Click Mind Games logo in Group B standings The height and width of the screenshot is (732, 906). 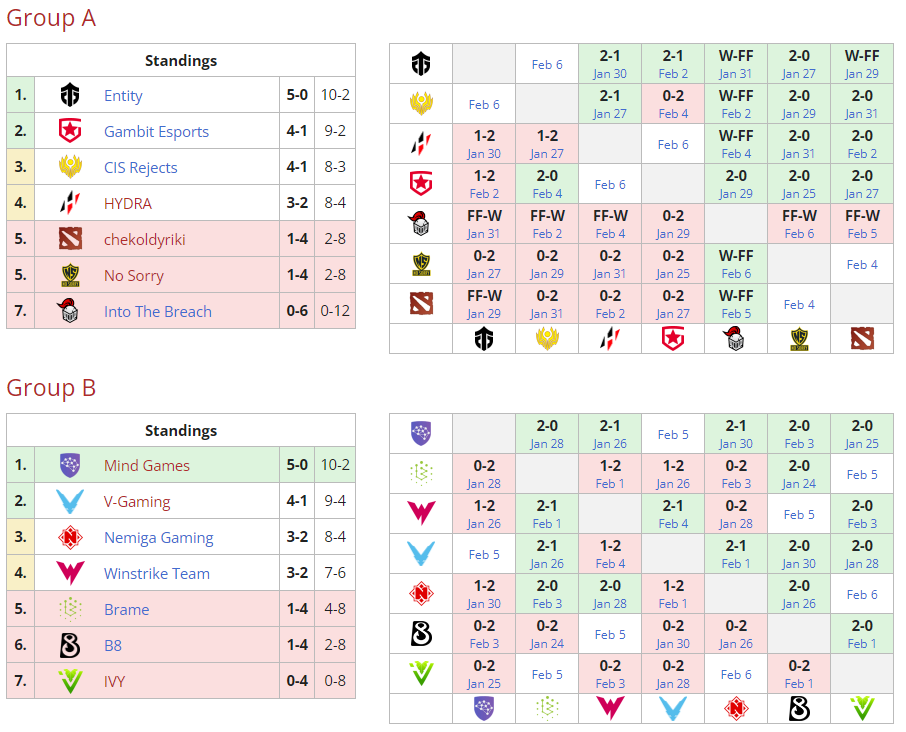pos(69,466)
